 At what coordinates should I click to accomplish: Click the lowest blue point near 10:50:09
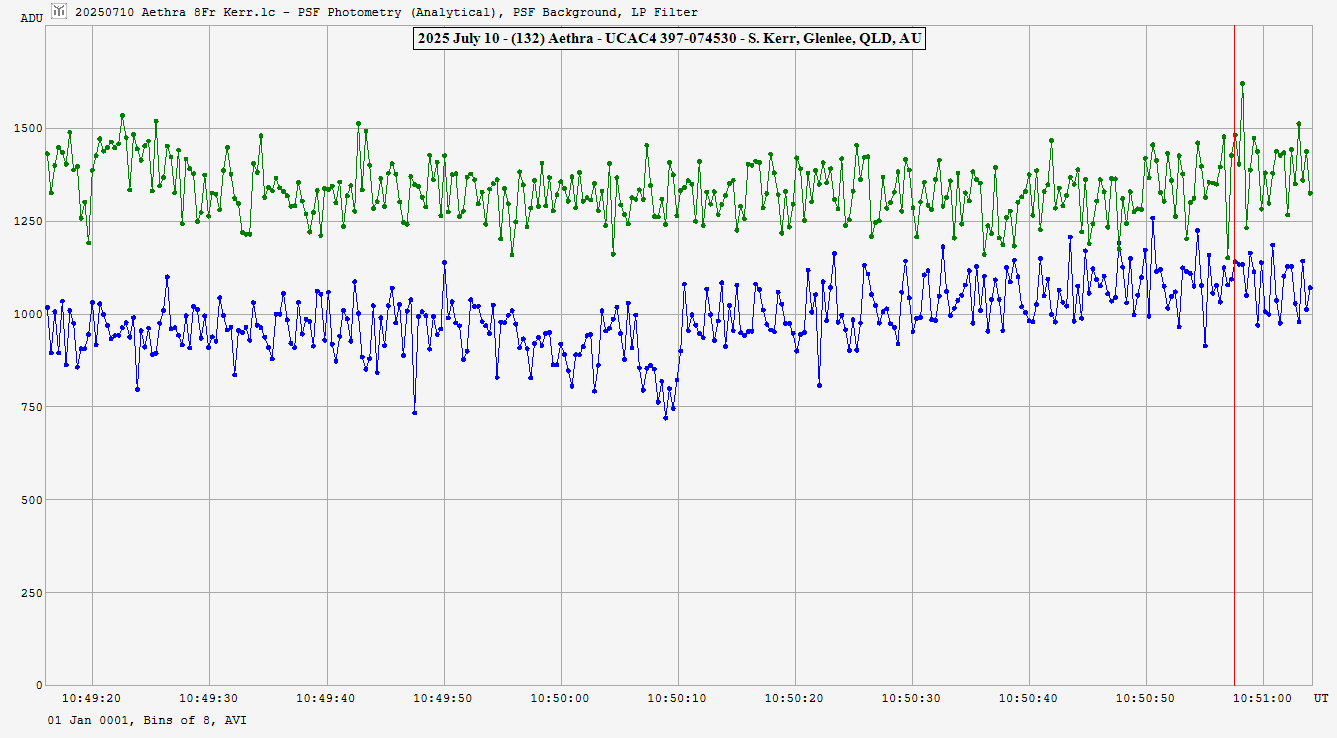coord(665,417)
